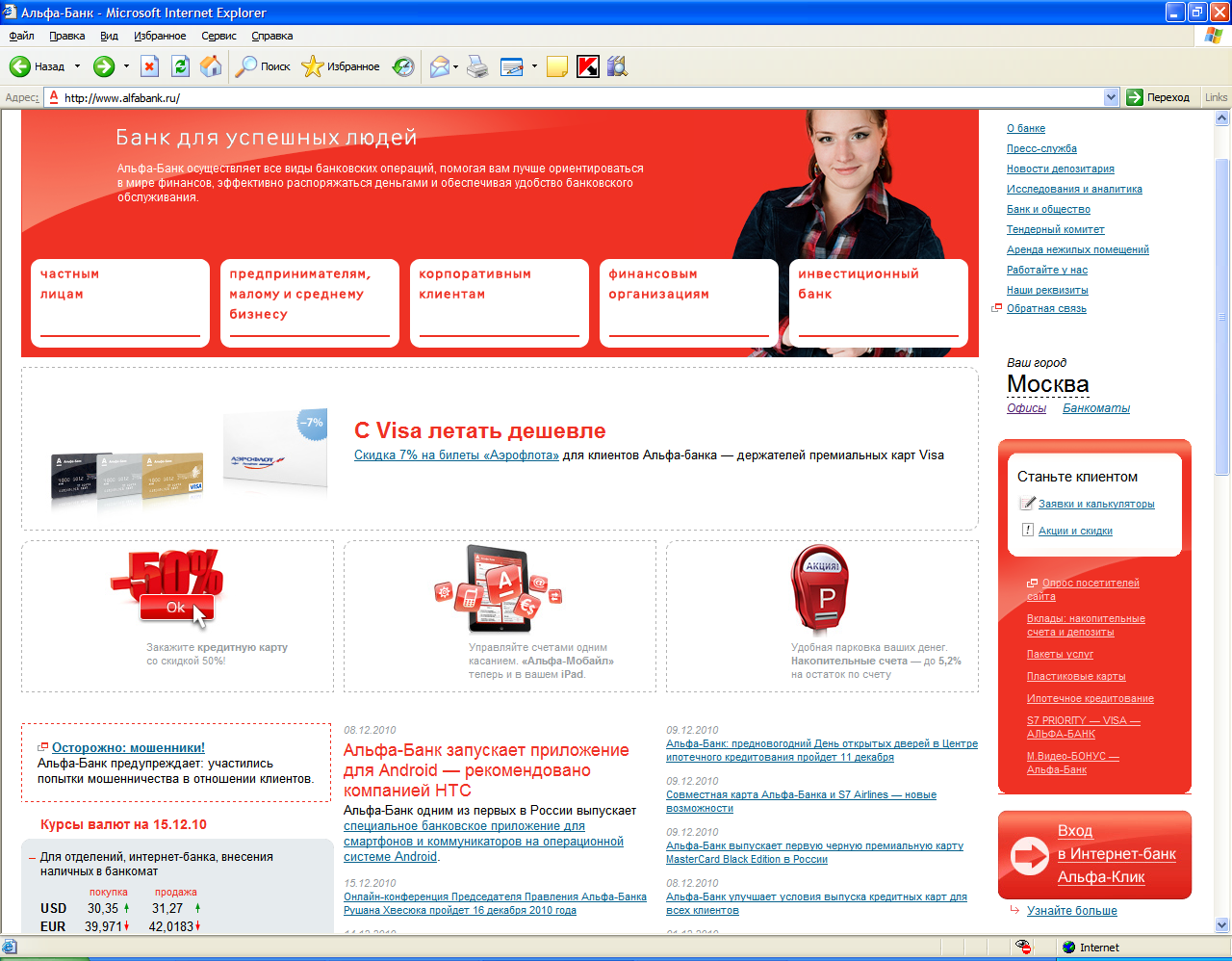Open Скидка 7% на билеты «Аэрофлота» link

(456, 455)
